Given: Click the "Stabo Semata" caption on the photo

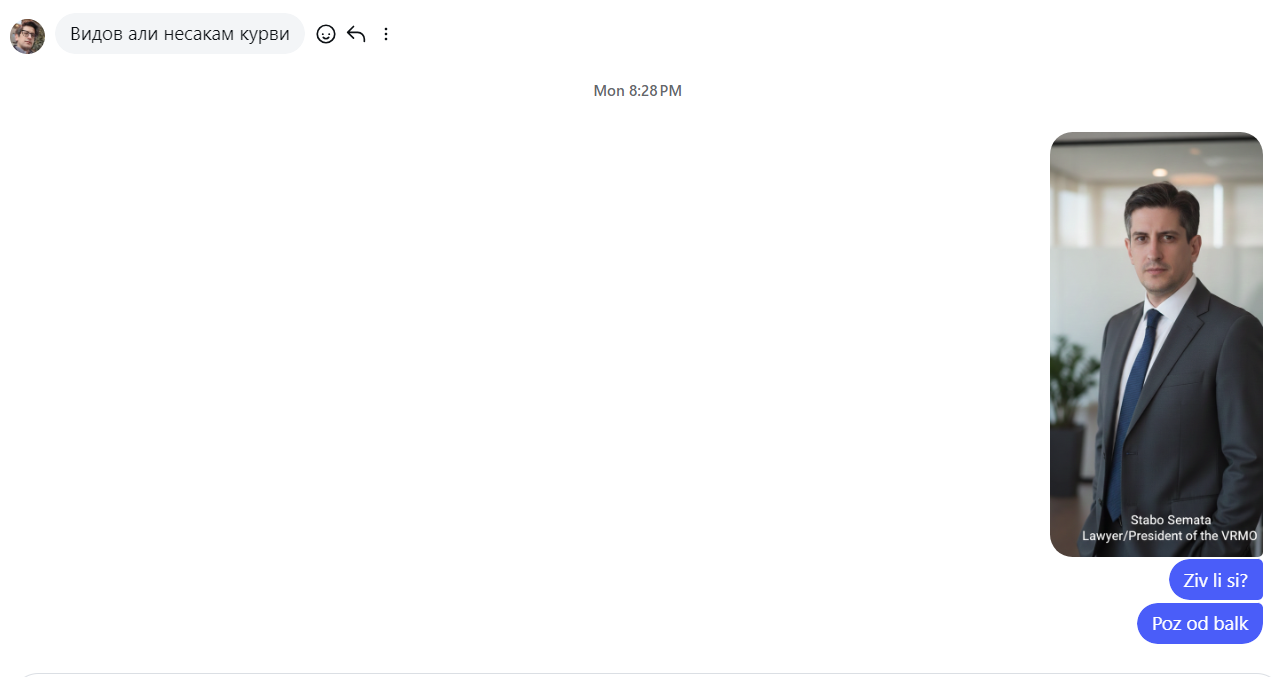Looking at the screenshot, I should (1171, 520).
